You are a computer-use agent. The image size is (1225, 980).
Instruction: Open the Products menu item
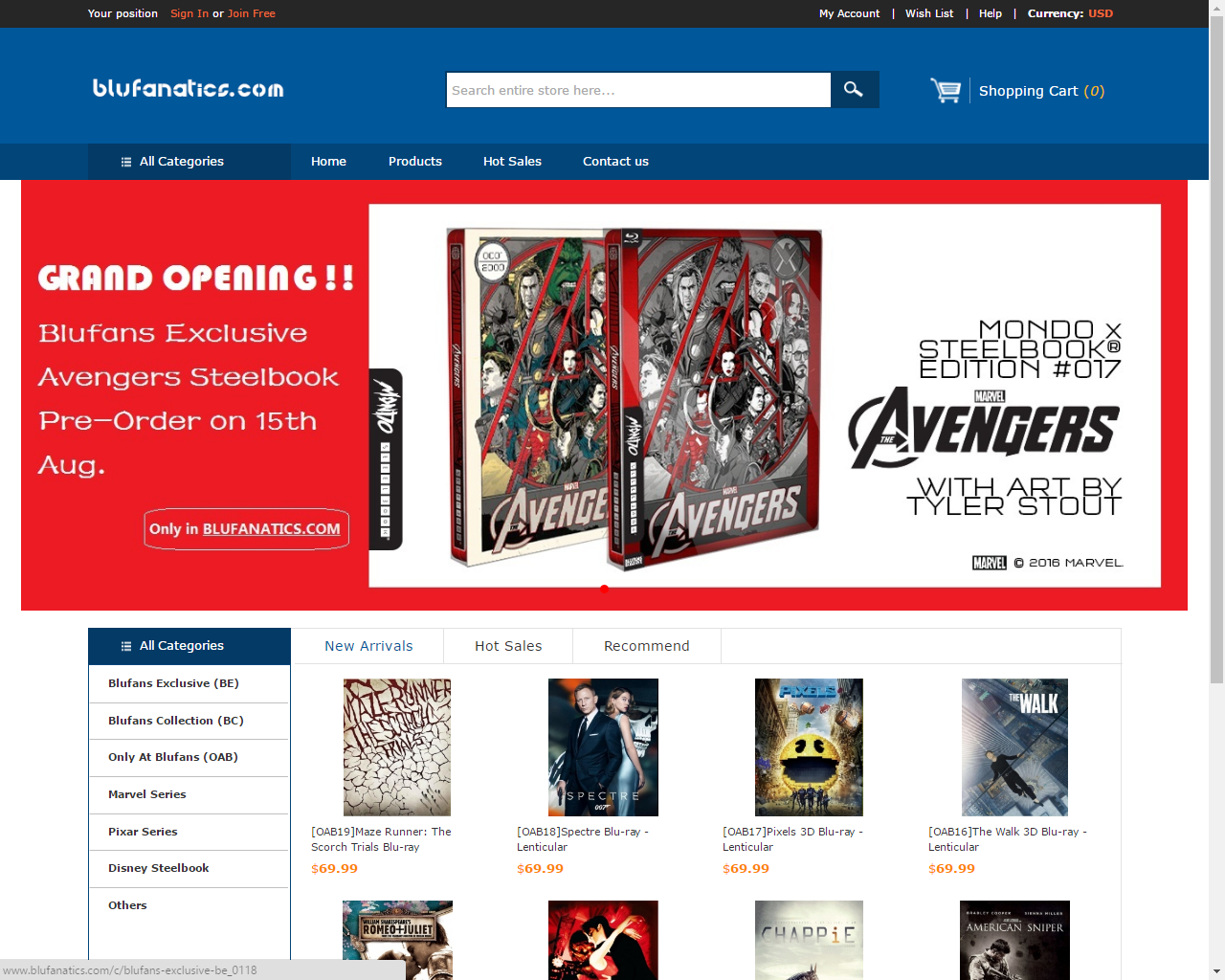[415, 162]
